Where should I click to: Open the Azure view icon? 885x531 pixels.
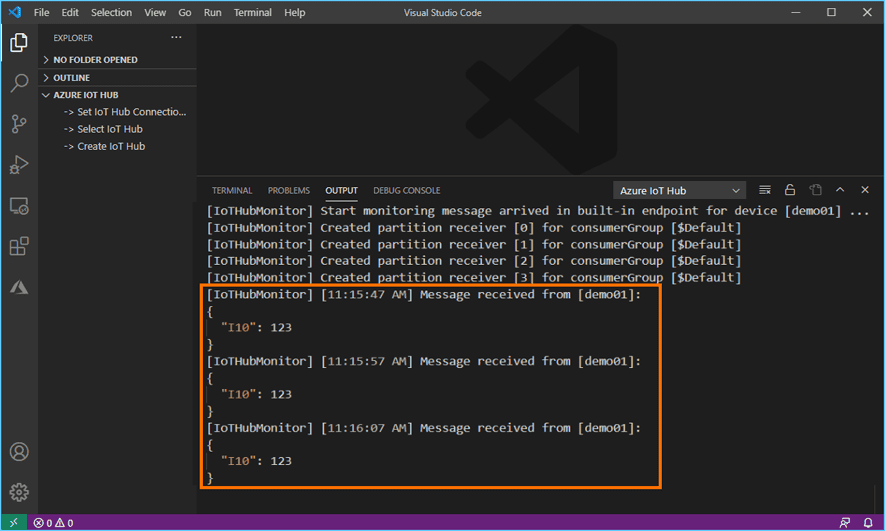(x=19, y=287)
